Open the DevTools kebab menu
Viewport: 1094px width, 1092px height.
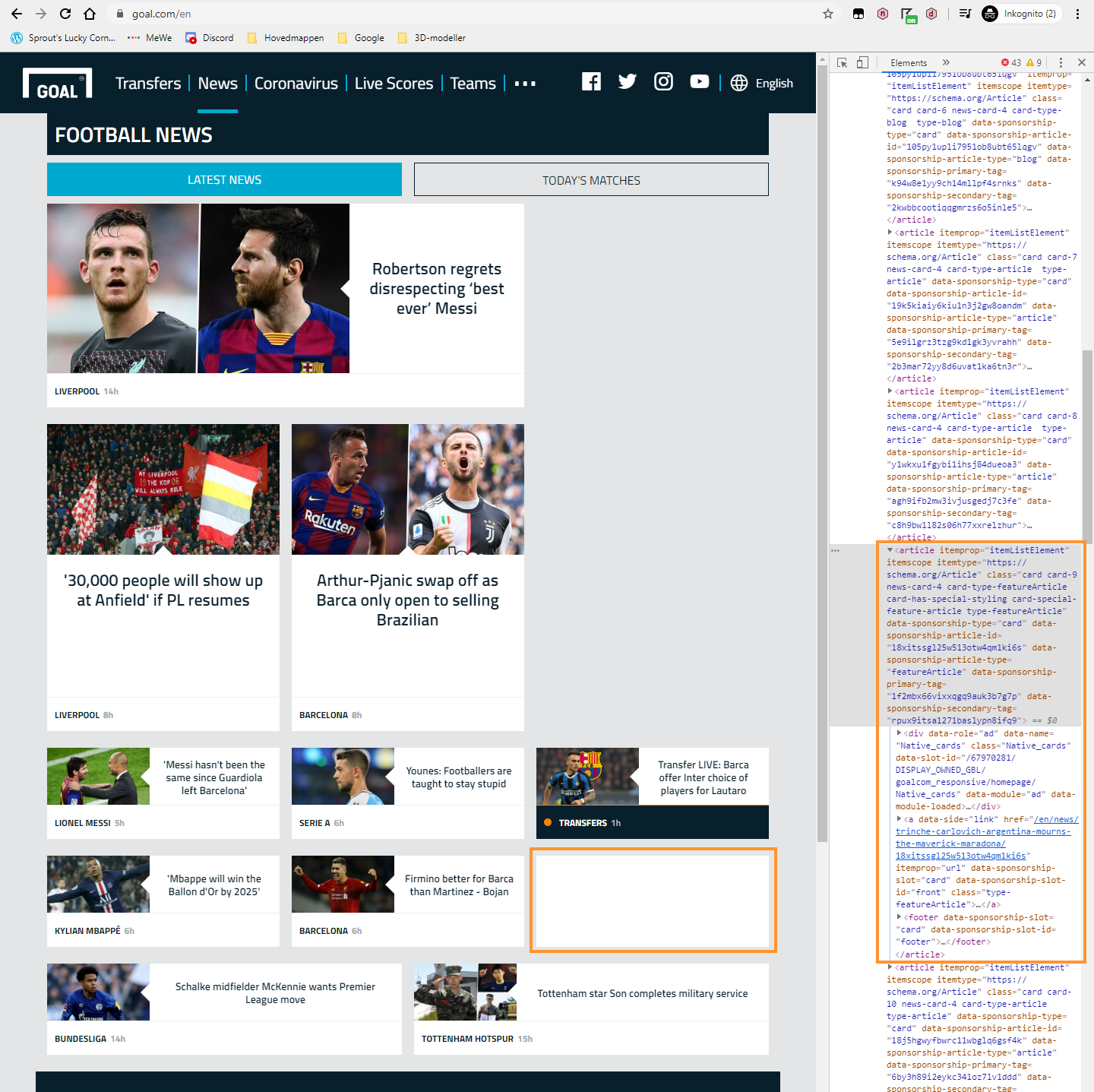pyautogui.click(x=1061, y=62)
